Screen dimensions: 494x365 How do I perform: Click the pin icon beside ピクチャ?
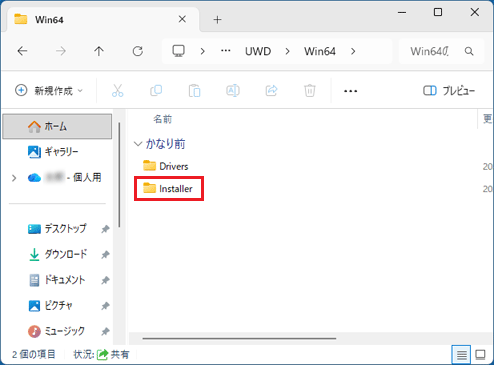click(x=105, y=306)
